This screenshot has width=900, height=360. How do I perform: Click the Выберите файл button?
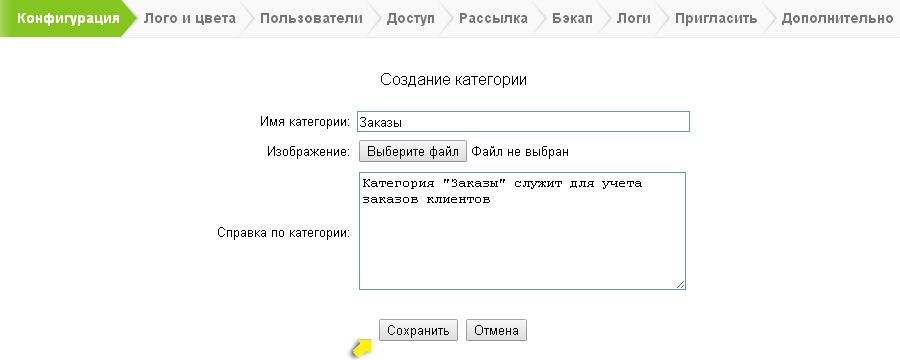[413, 152]
